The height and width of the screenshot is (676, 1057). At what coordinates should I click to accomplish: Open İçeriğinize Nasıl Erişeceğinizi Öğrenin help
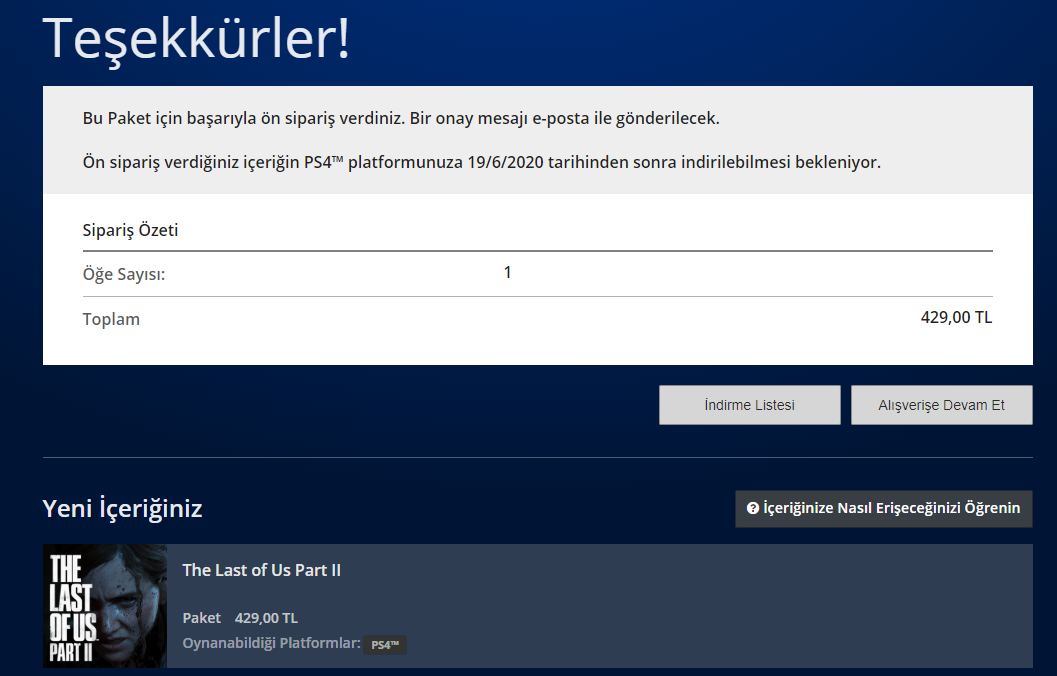(x=884, y=508)
